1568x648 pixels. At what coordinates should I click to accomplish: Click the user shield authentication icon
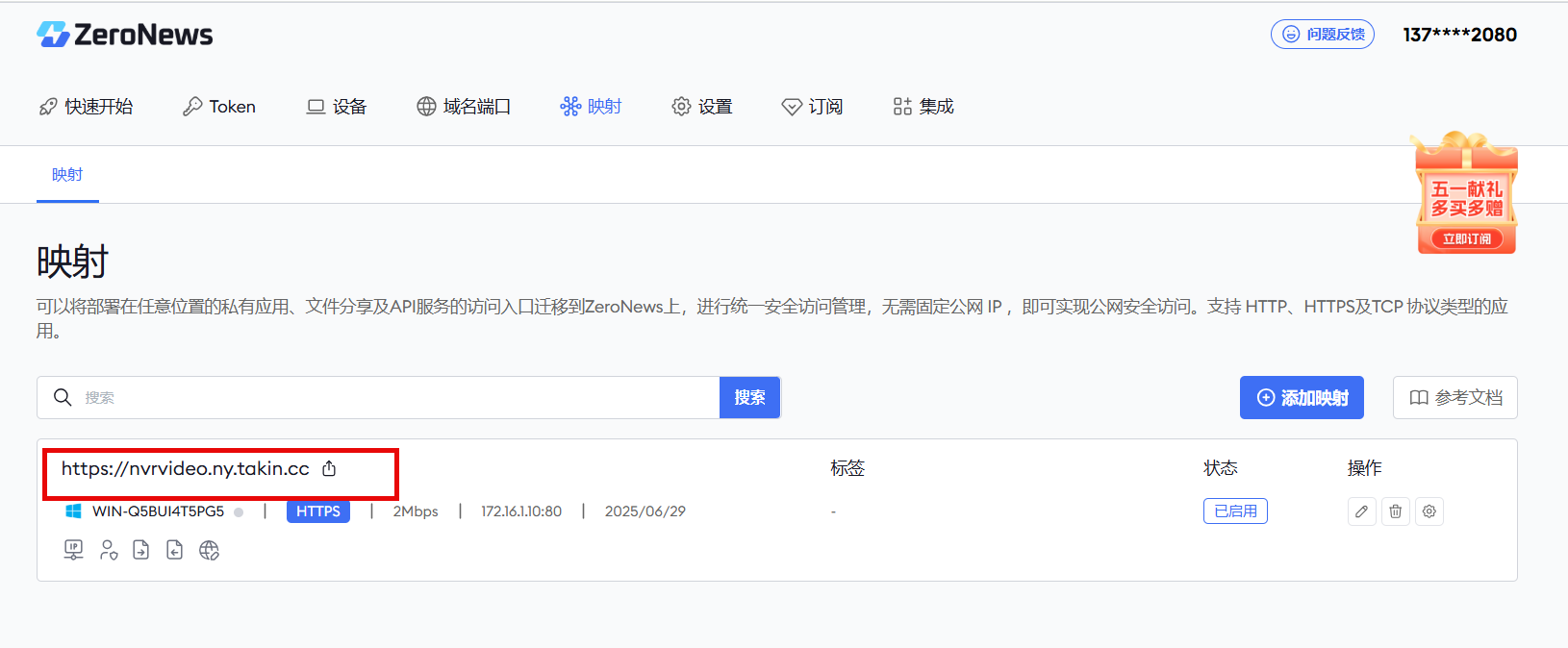click(x=109, y=550)
